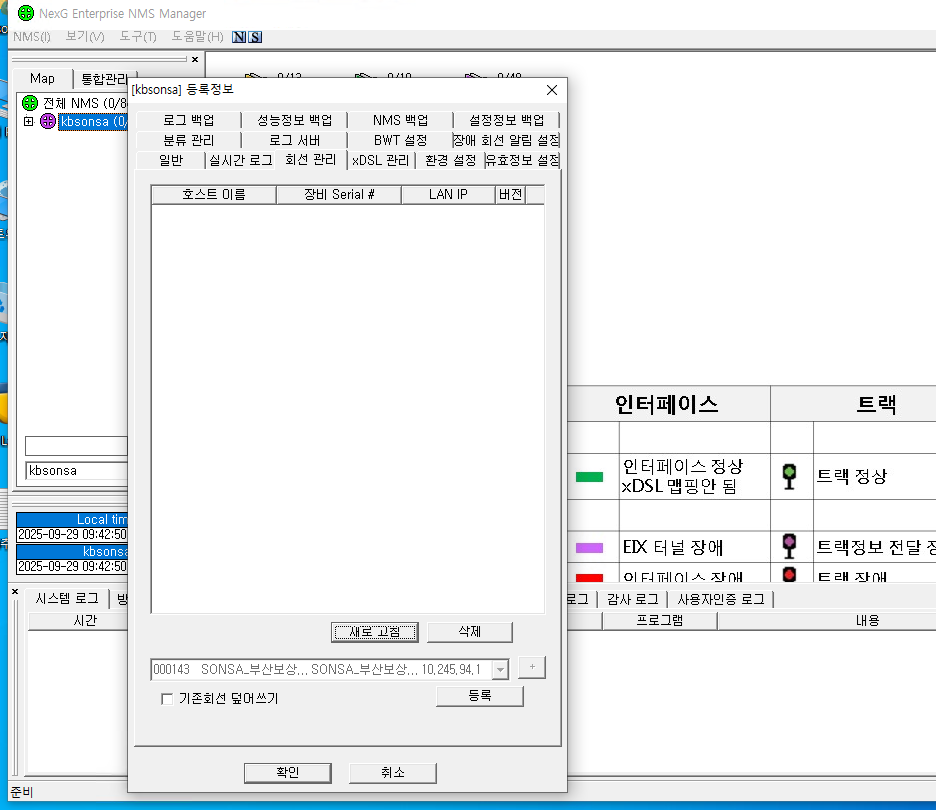
Task: Click the purple 트랙정보 전달 signal icon
Action: pyautogui.click(x=789, y=546)
